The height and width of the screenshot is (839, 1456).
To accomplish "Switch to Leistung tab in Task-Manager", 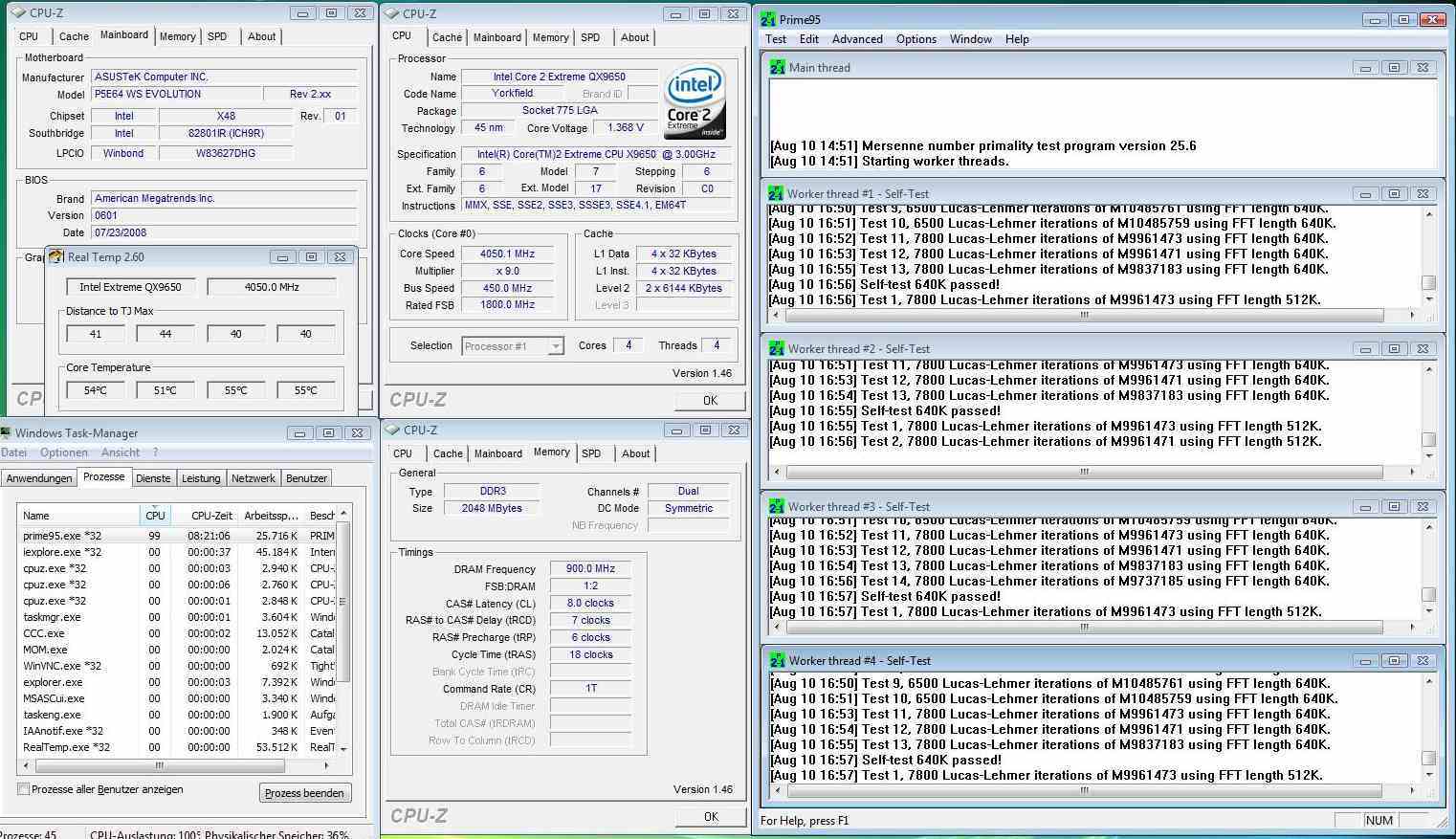I will 201,478.
